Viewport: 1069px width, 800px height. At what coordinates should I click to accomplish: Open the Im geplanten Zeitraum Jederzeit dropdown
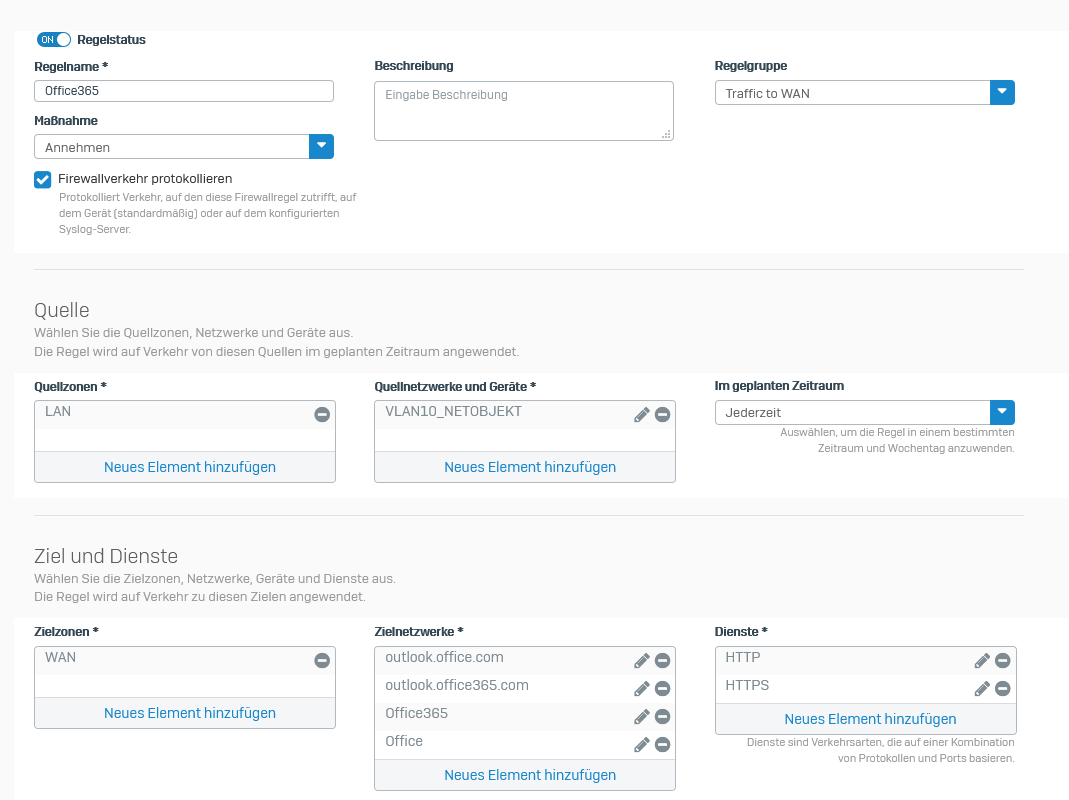[864, 413]
